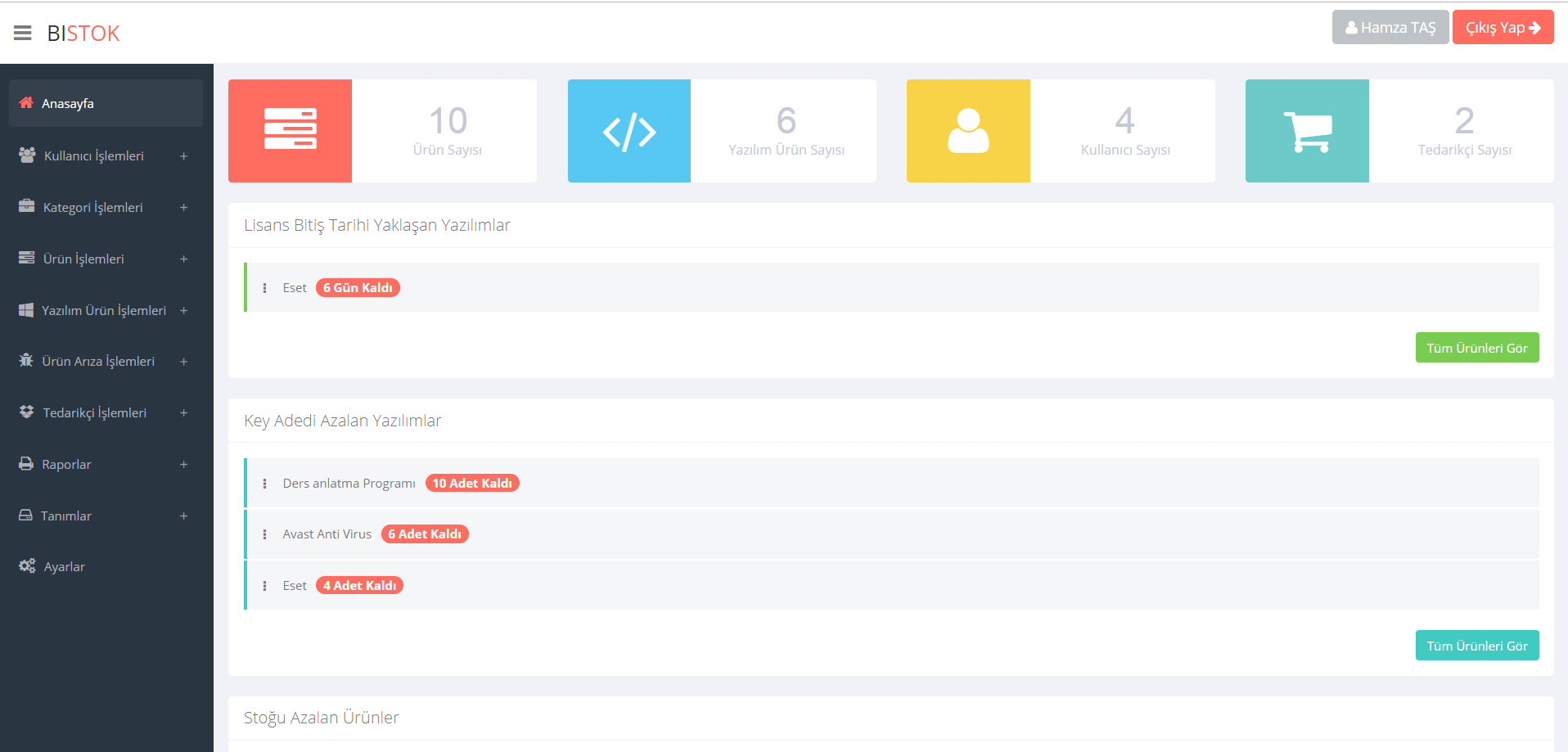Click the gears icon for Ayarlar
Screen dimensions: 1568x752
tap(27, 565)
